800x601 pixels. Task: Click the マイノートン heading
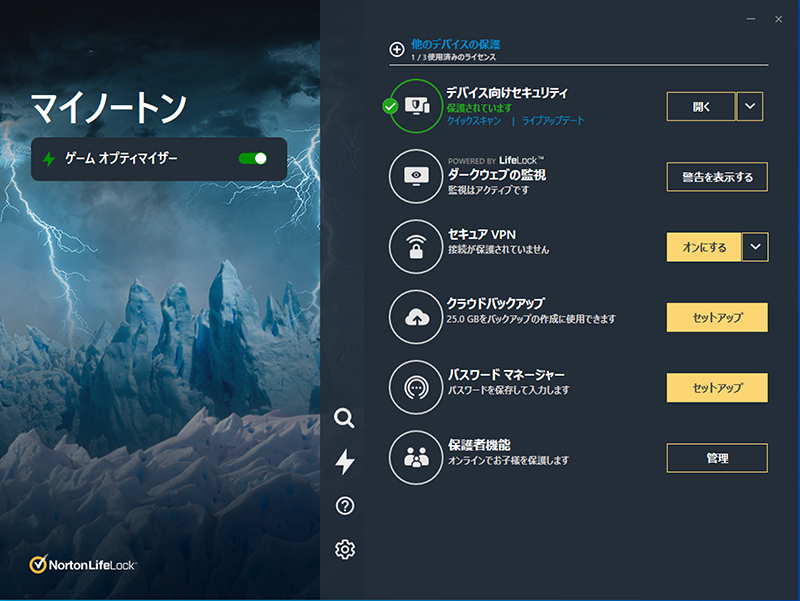[109, 108]
